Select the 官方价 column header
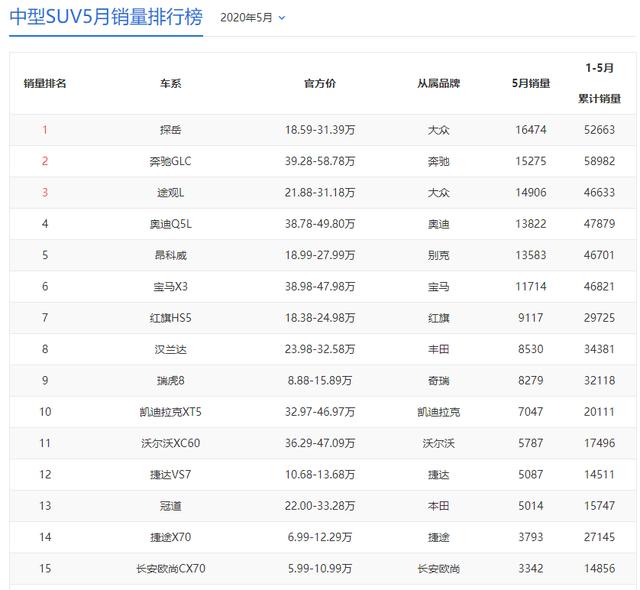Screen dimensions: 640x590 click(x=320, y=84)
